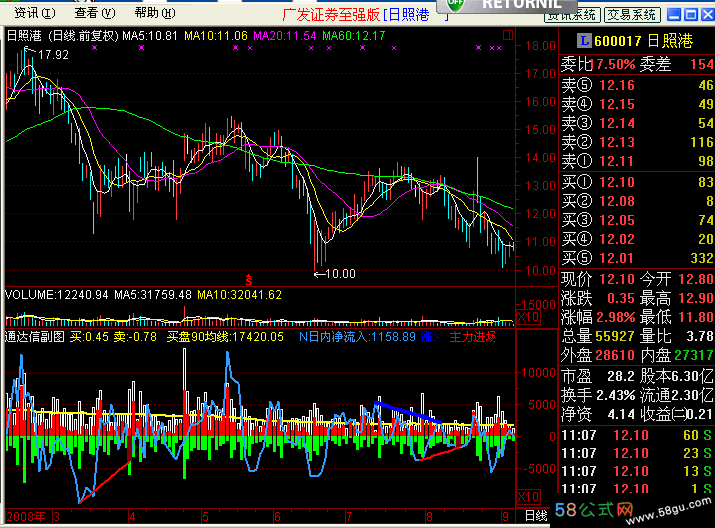Image resolution: width=715 pixels, height=528 pixels.
Task: Click the red S marker below candlesticks
Action: tap(249, 280)
